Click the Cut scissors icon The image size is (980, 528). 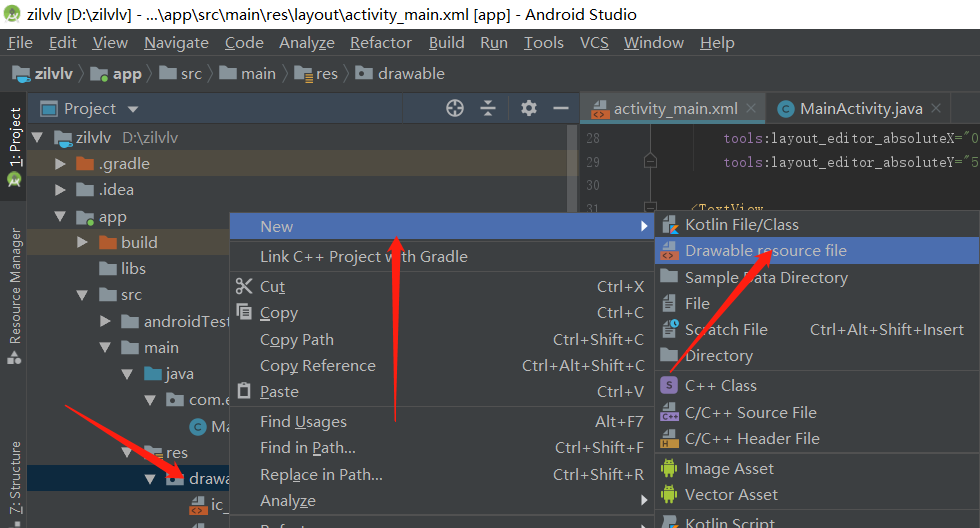(x=244, y=286)
